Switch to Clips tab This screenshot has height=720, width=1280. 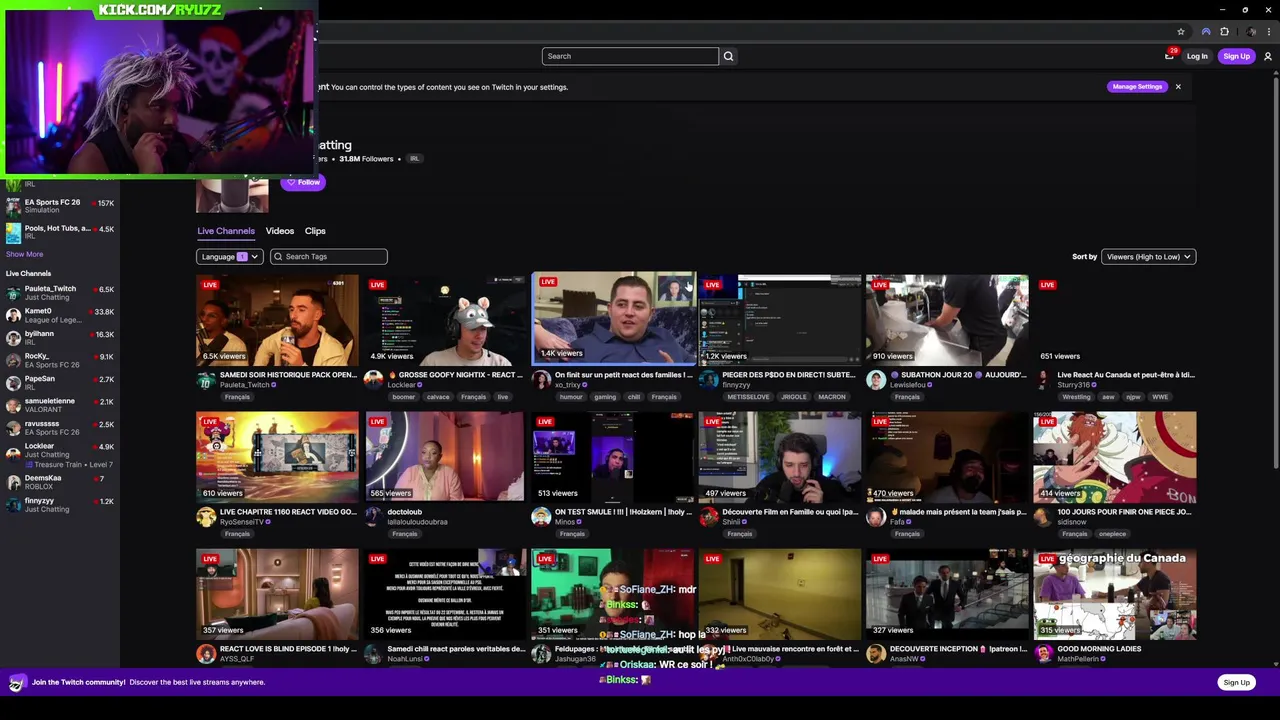pos(315,231)
